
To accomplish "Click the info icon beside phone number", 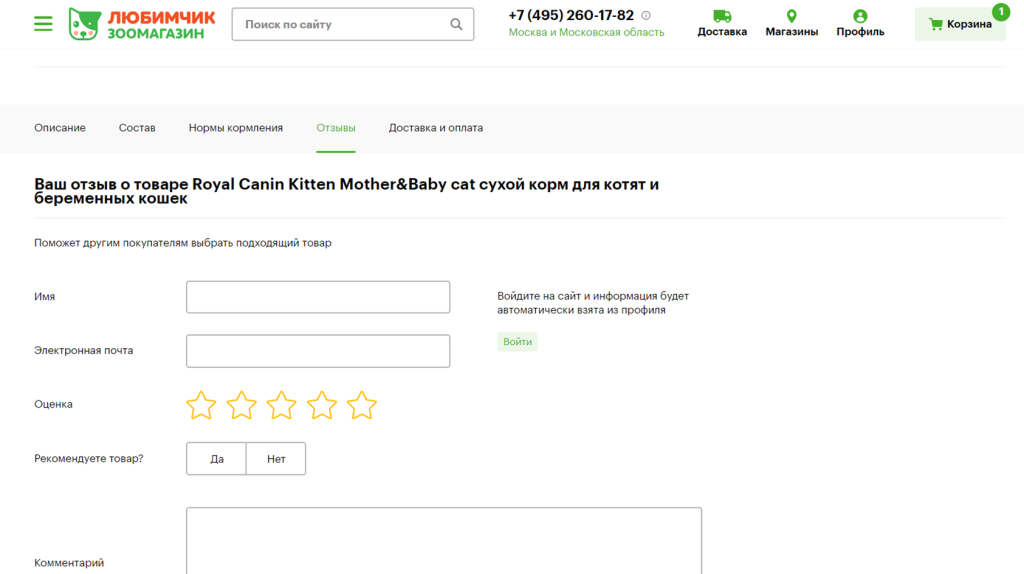I will pyautogui.click(x=646, y=15).
